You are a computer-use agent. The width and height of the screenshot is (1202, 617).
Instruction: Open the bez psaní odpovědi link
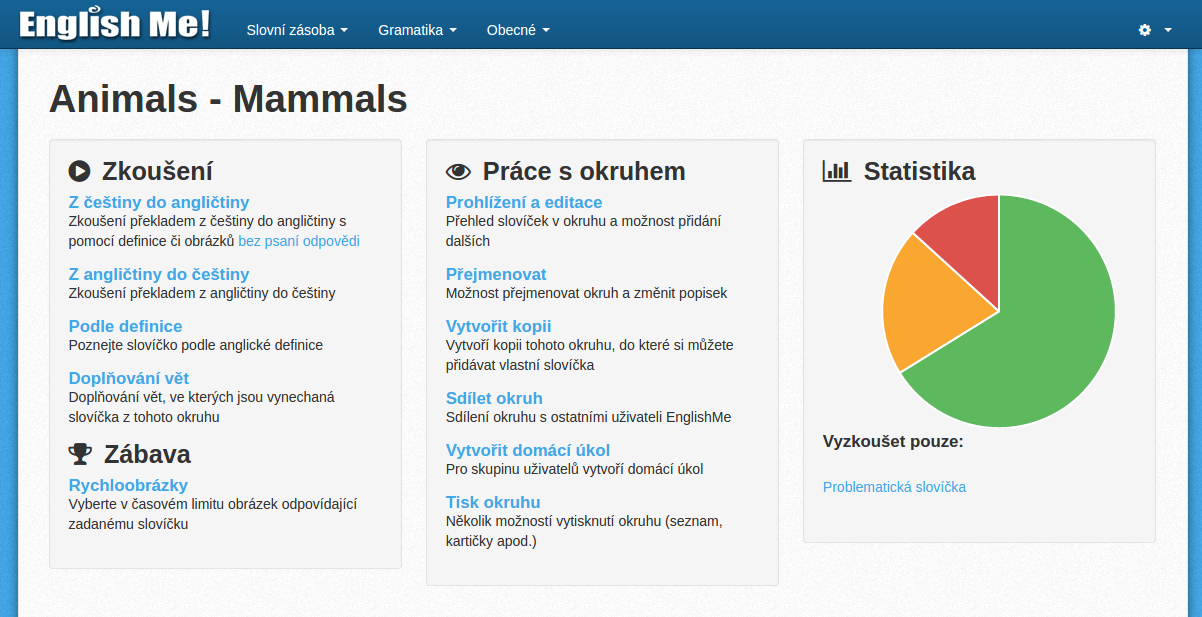click(x=299, y=241)
